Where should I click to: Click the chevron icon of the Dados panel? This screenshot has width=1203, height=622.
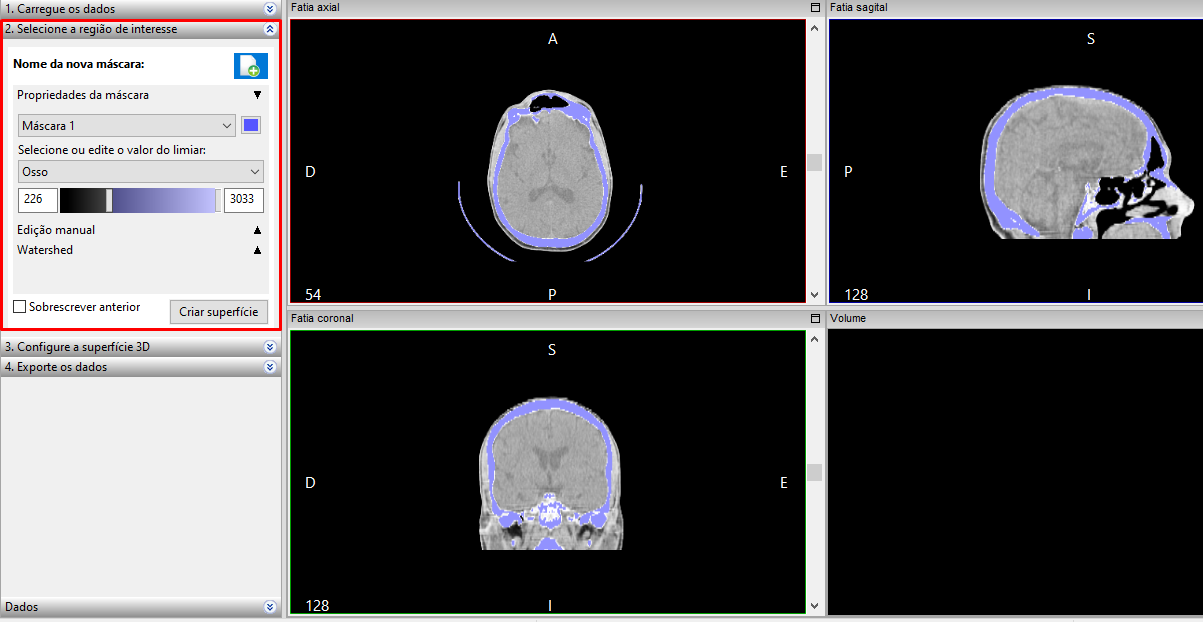coord(270,607)
